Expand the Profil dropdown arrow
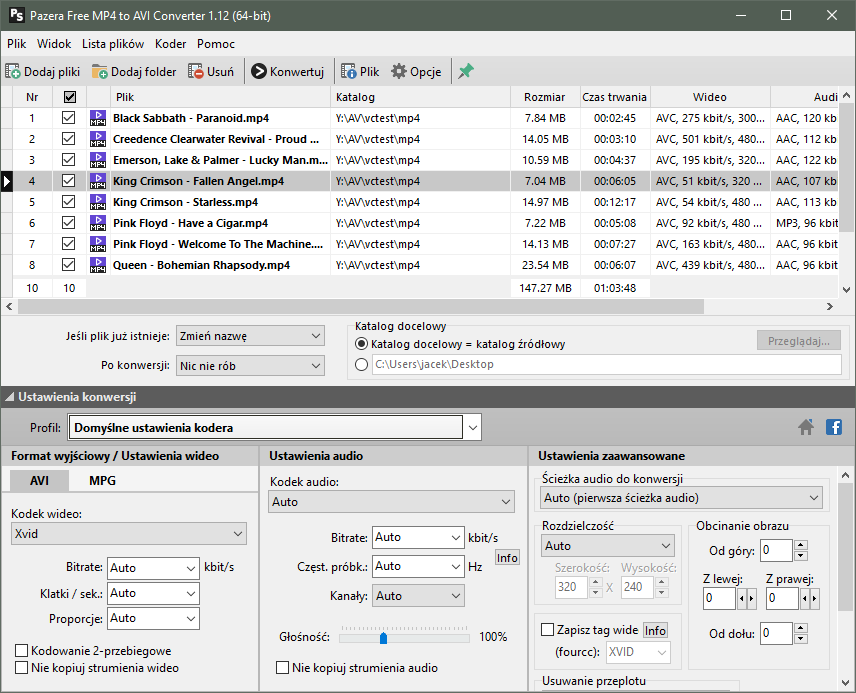Screen dimensions: 856x693 (473, 428)
